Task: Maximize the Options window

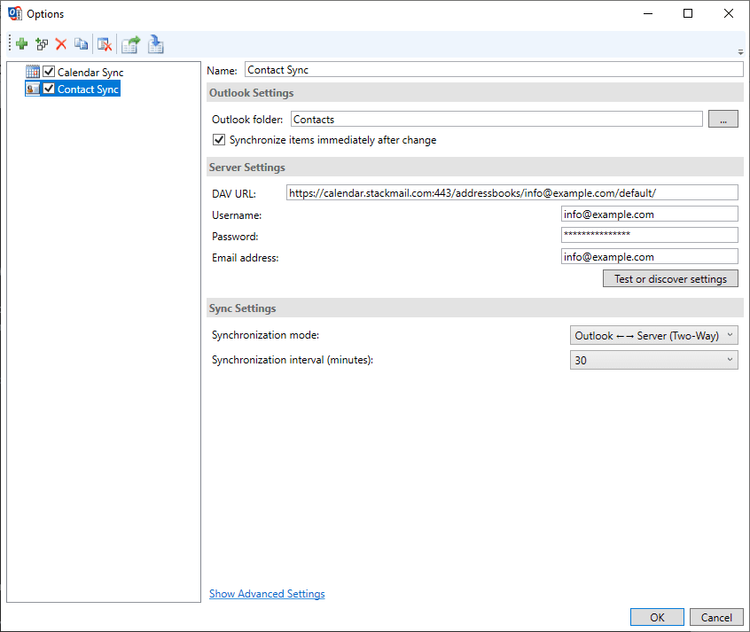Action: coord(687,13)
